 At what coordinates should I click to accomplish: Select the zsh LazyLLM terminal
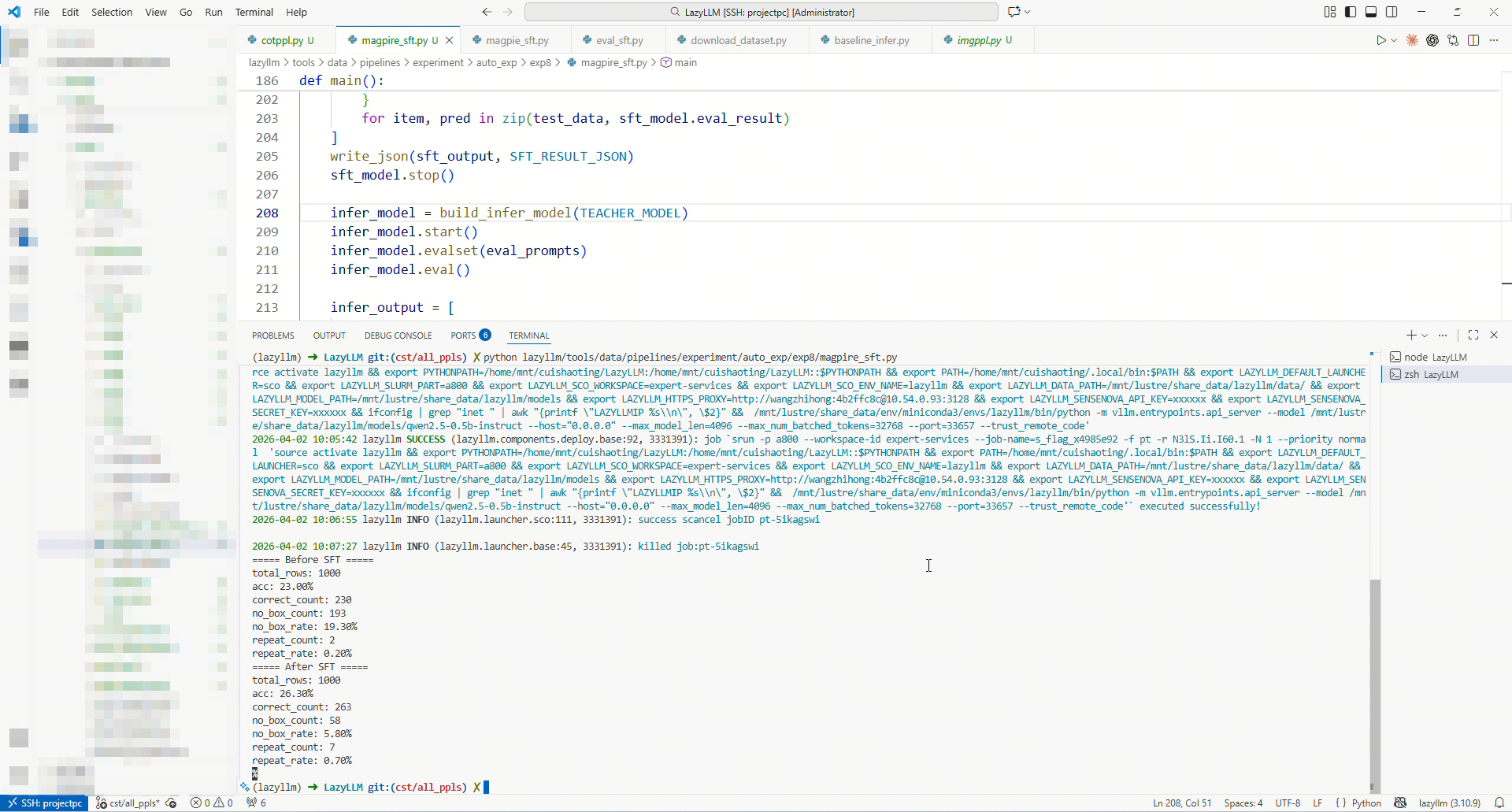[x=1445, y=375]
